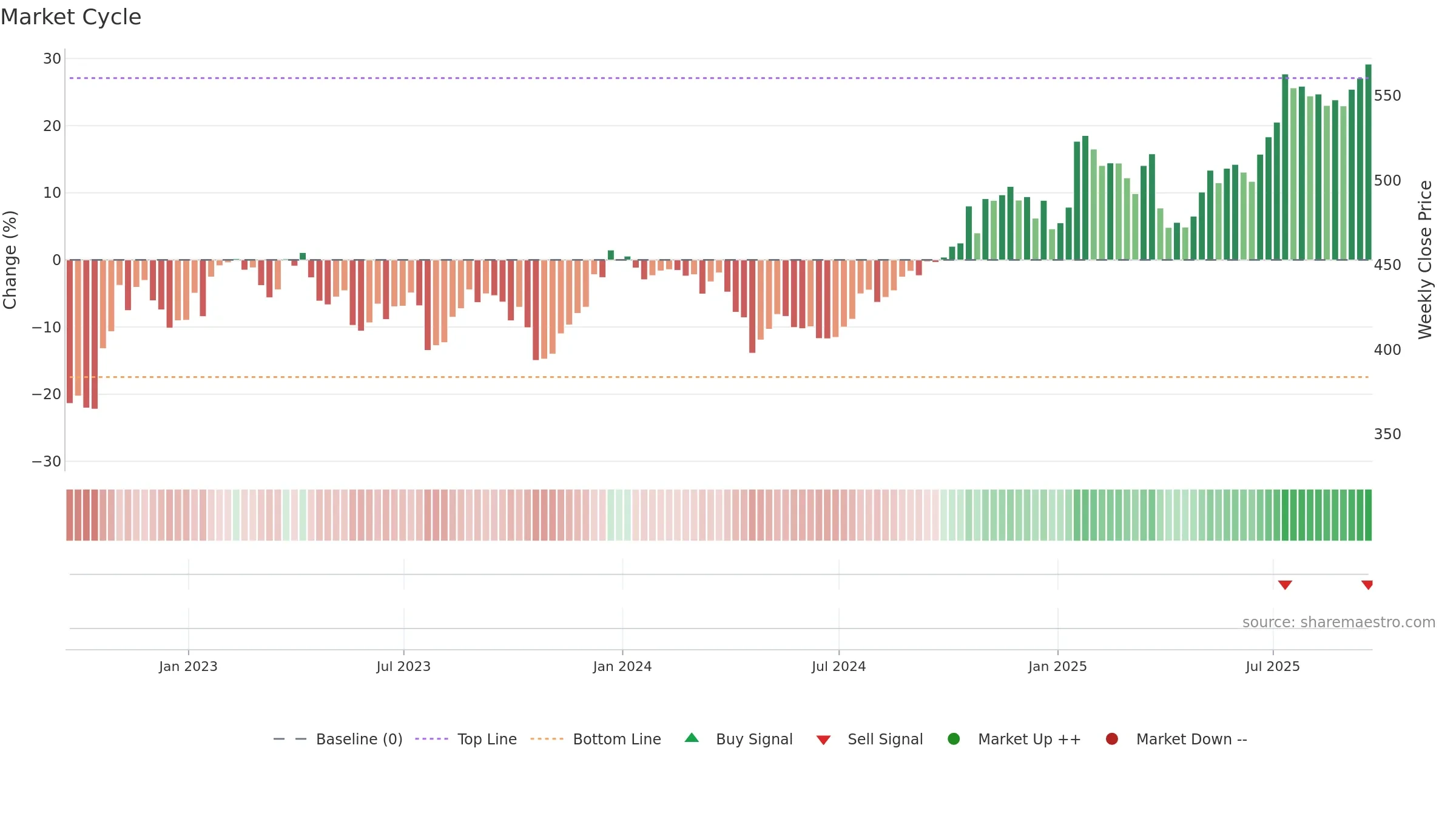Click the orange dotted bottom line on the chart
Image resolution: width=1456 pixels, height=819 pixels.
(719, 377)
